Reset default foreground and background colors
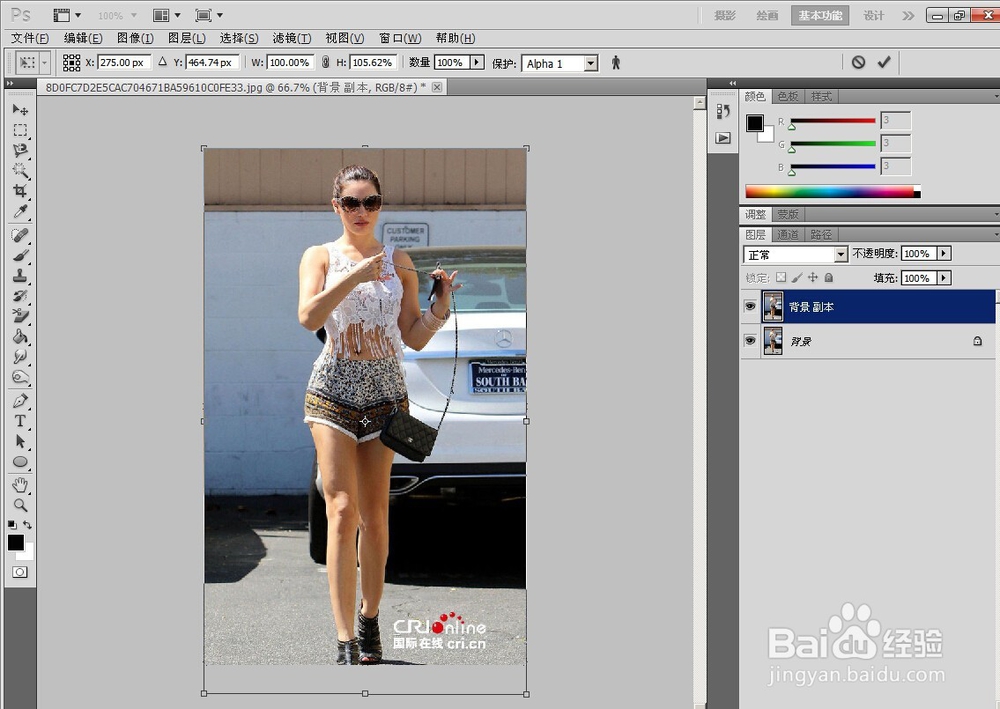Viewport: 1000px width, 709px height. coord(11,525)
